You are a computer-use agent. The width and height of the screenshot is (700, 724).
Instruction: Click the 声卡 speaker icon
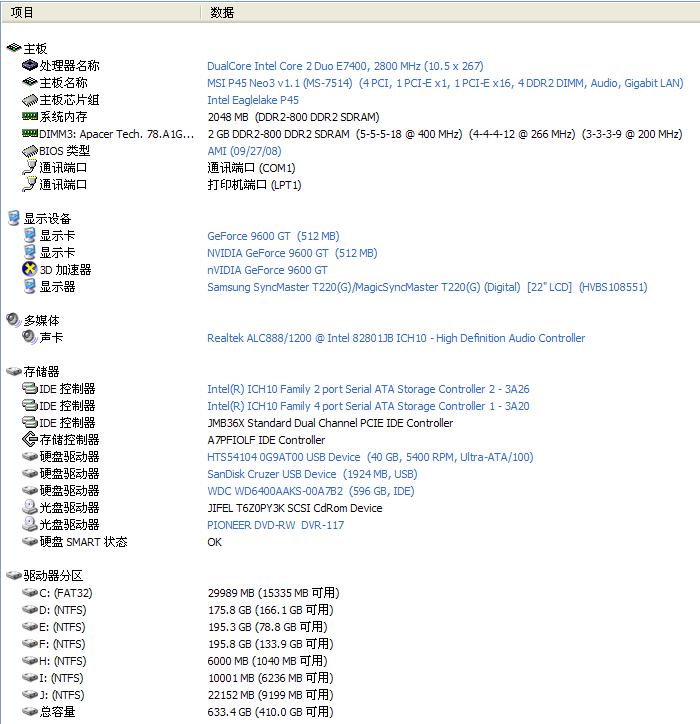[30, 337]
